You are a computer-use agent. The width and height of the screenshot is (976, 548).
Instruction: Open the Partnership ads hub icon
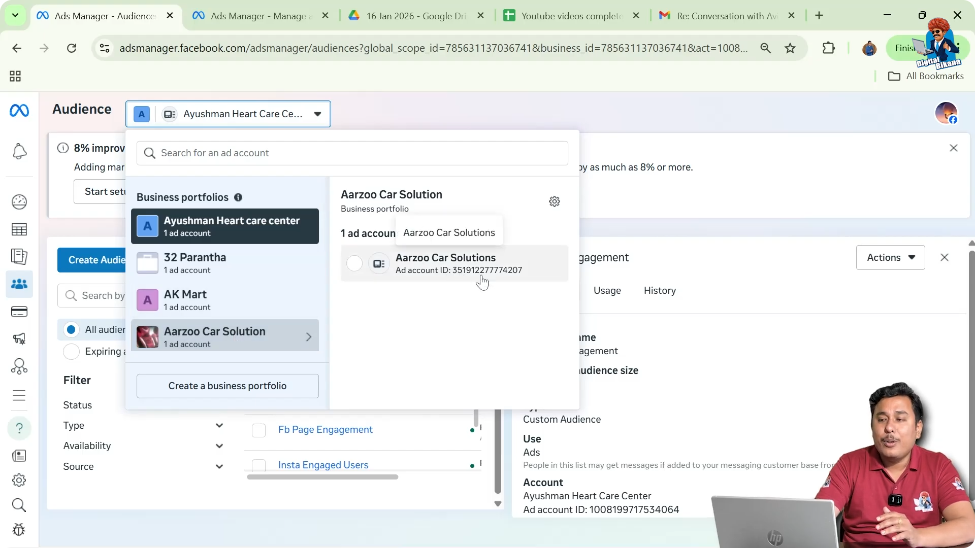(19, 366)
